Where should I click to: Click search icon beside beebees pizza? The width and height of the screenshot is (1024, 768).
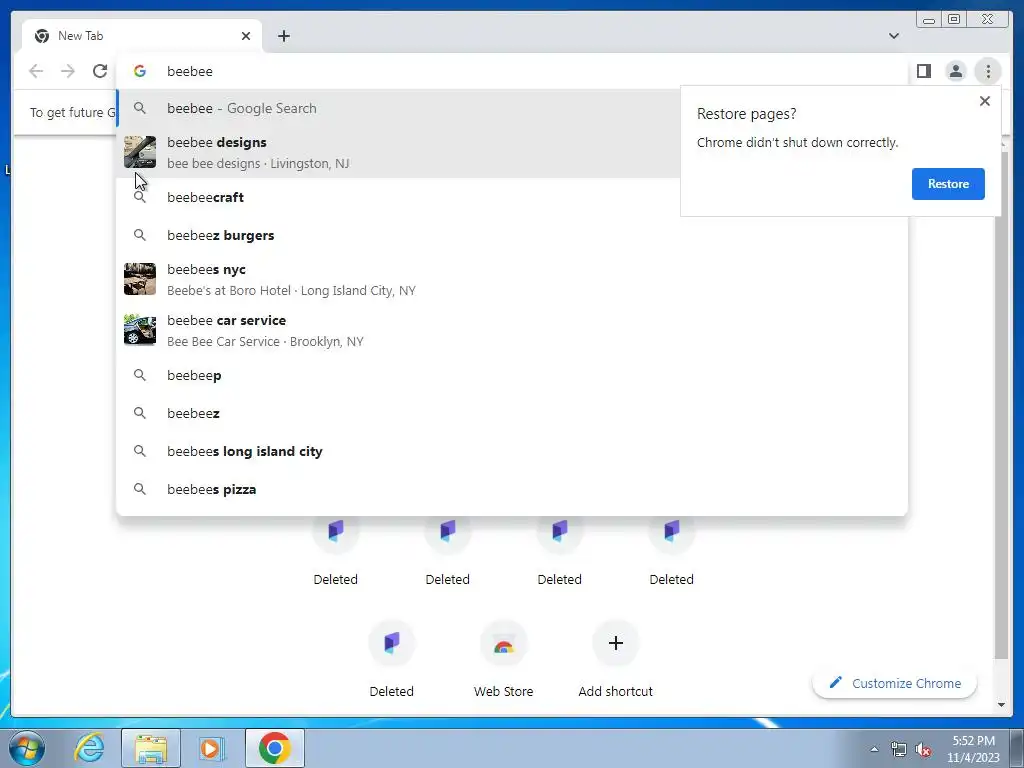click(140, 489)
